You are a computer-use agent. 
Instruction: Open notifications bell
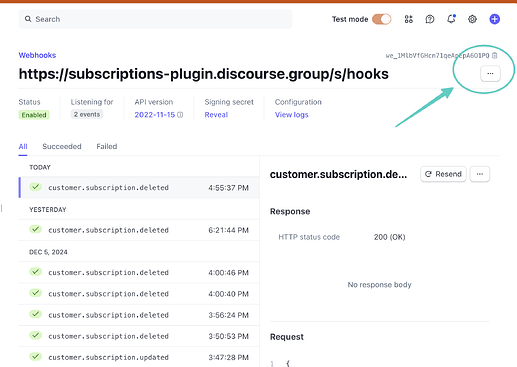[x=451, y=19]
